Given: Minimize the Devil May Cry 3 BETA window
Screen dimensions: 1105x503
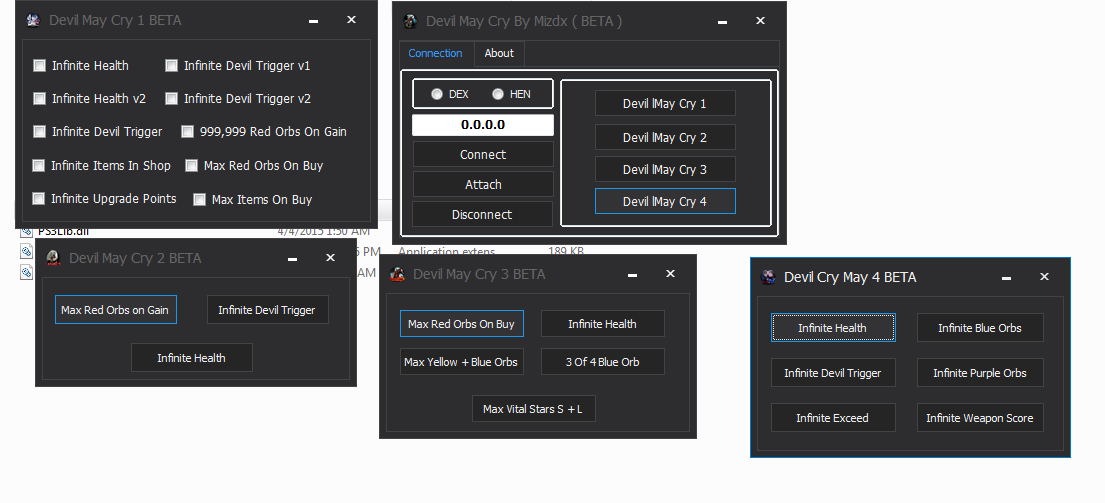Looking at the screenshot, I should tap(632, 274).
